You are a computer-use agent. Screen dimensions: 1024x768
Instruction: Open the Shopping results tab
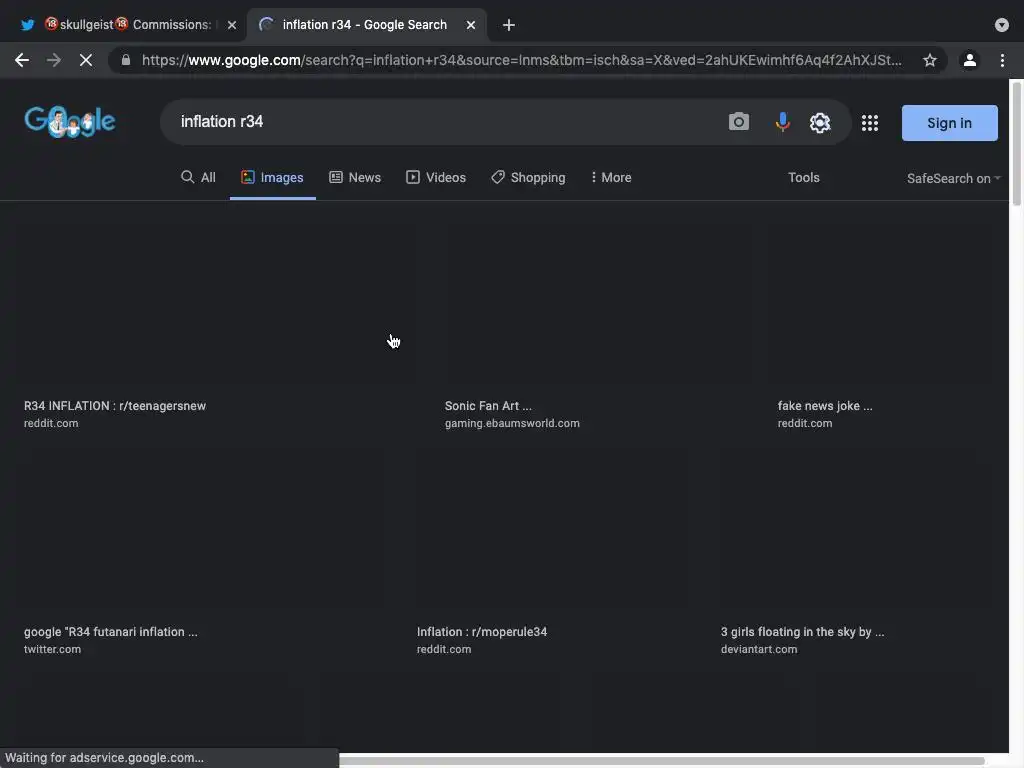pos(528,178)
